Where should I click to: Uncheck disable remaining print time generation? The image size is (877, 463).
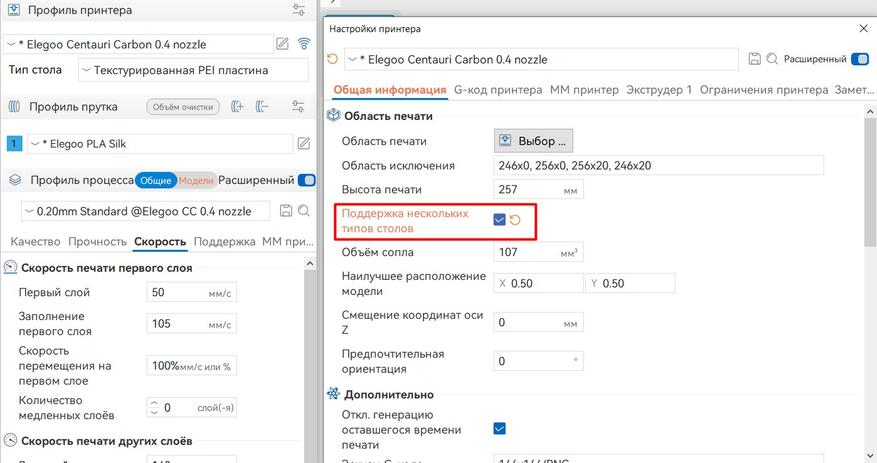pos(500,429)
